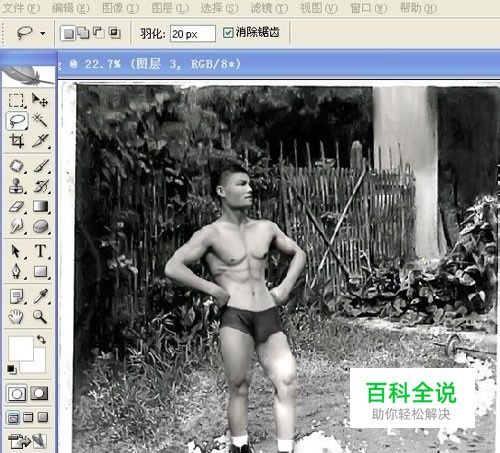Select the Path Selection tool
This screenshot has height=453, width=500.
tap(16, 251)
